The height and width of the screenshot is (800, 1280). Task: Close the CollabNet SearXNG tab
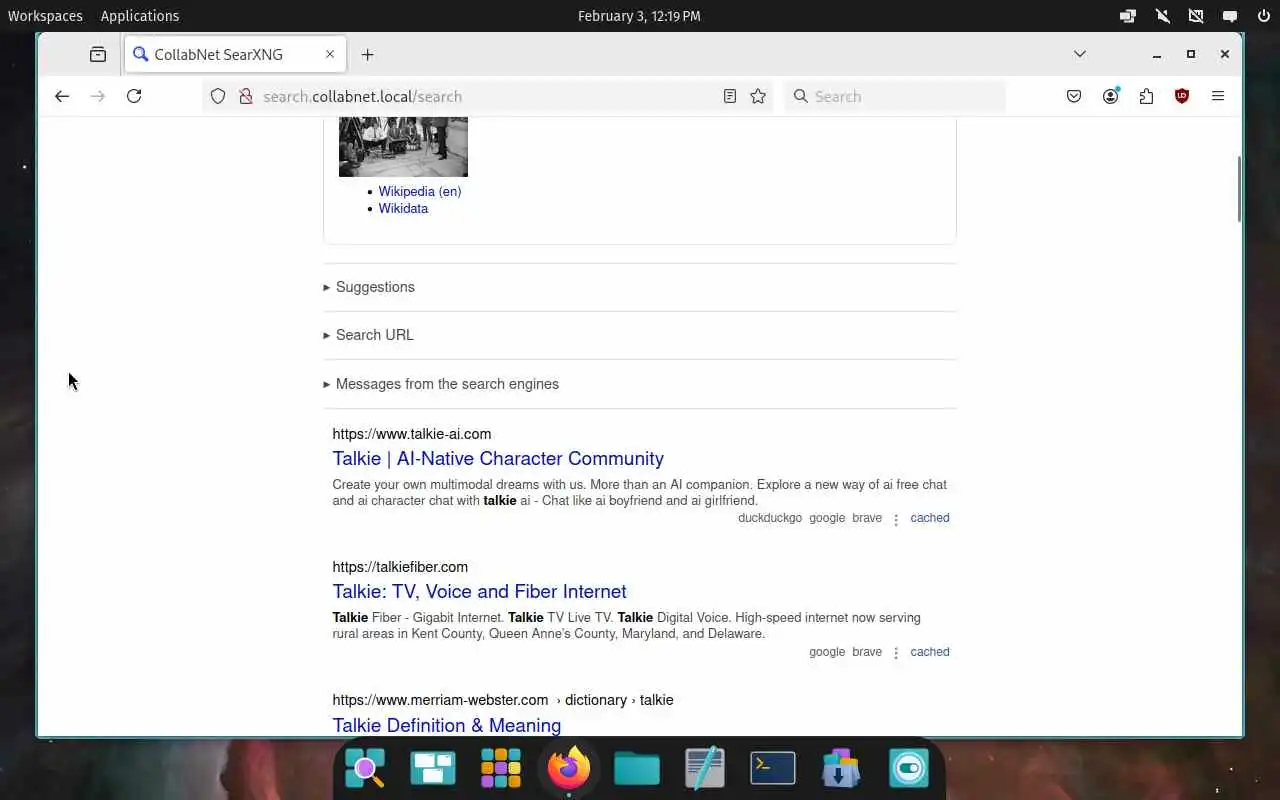pyautogui.click(x=330, y=54)
